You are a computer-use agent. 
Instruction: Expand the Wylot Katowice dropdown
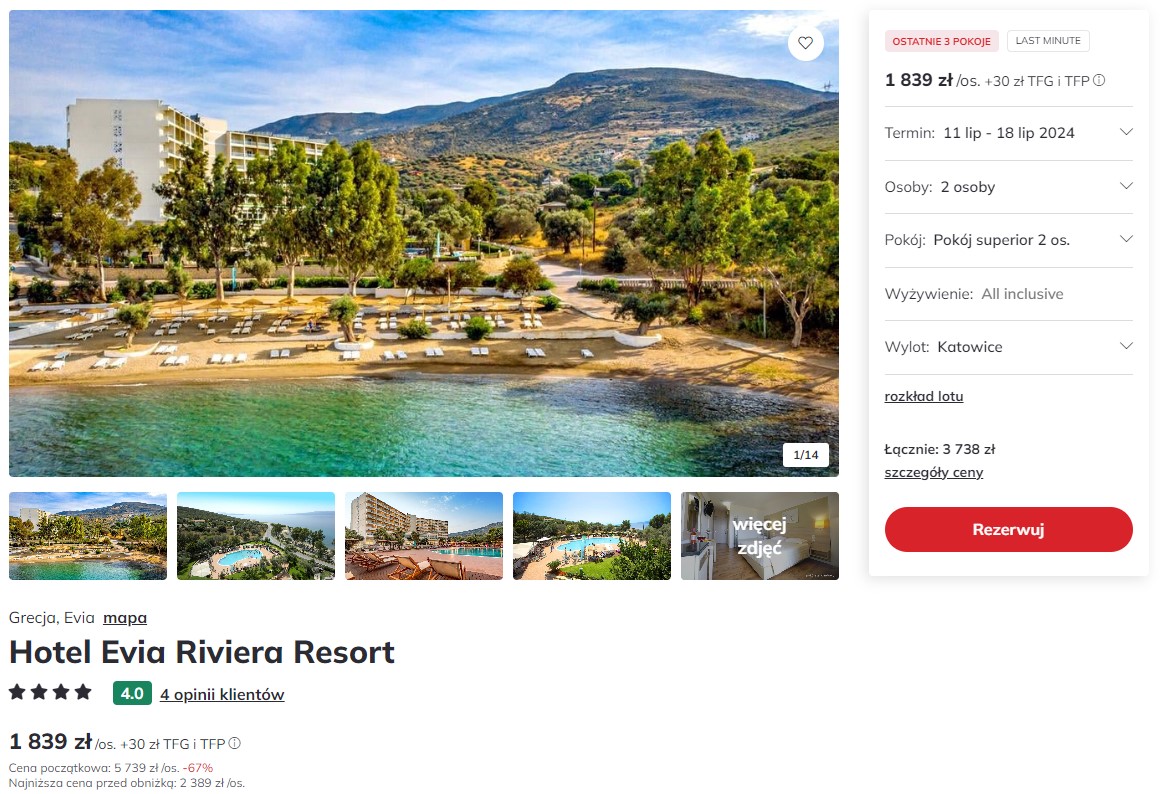1008,347
